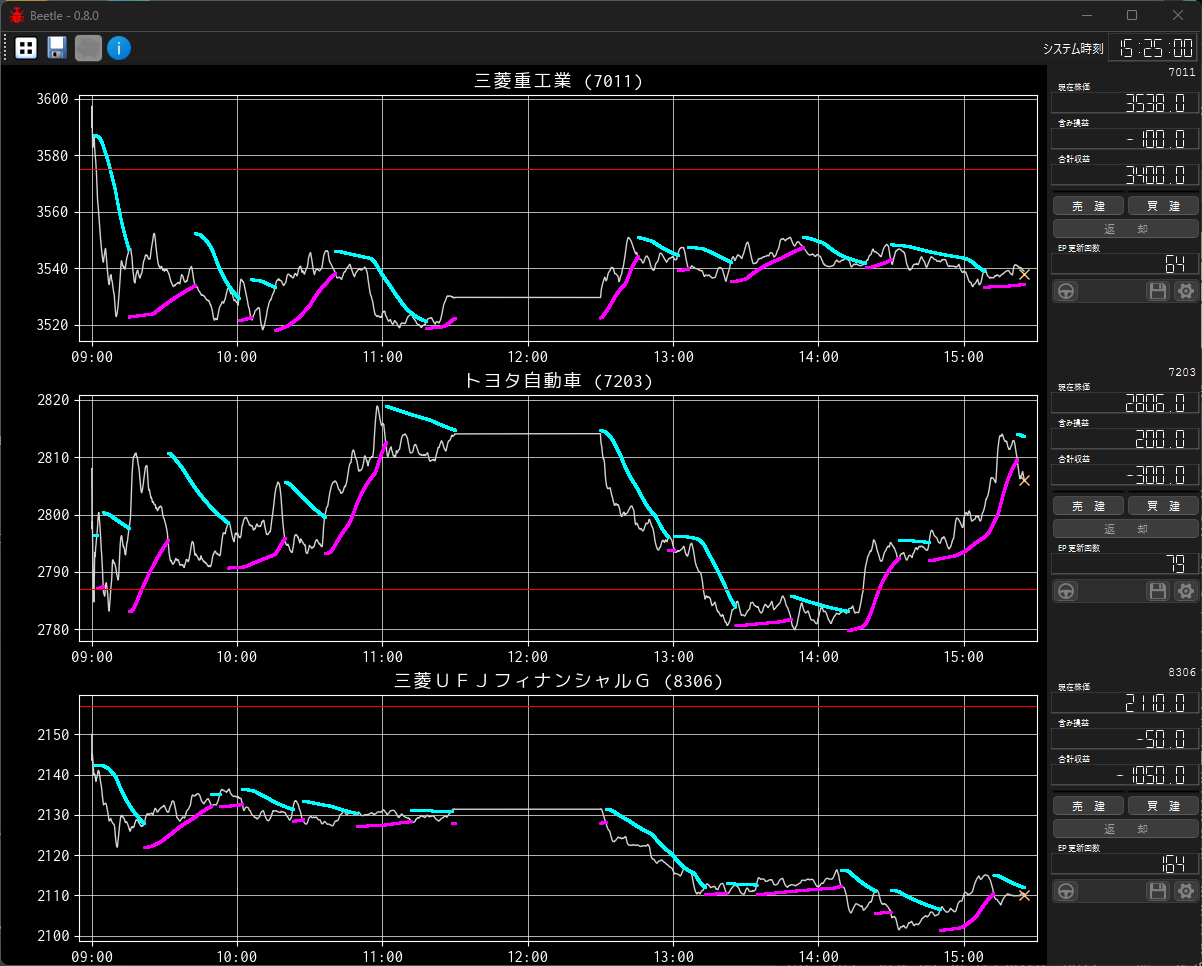Click the 三菱UFJフィナンシャルG (8306) chart title
Image resolution: width=1202 pixels, height=966 pixels.
[x=558, y=681]
